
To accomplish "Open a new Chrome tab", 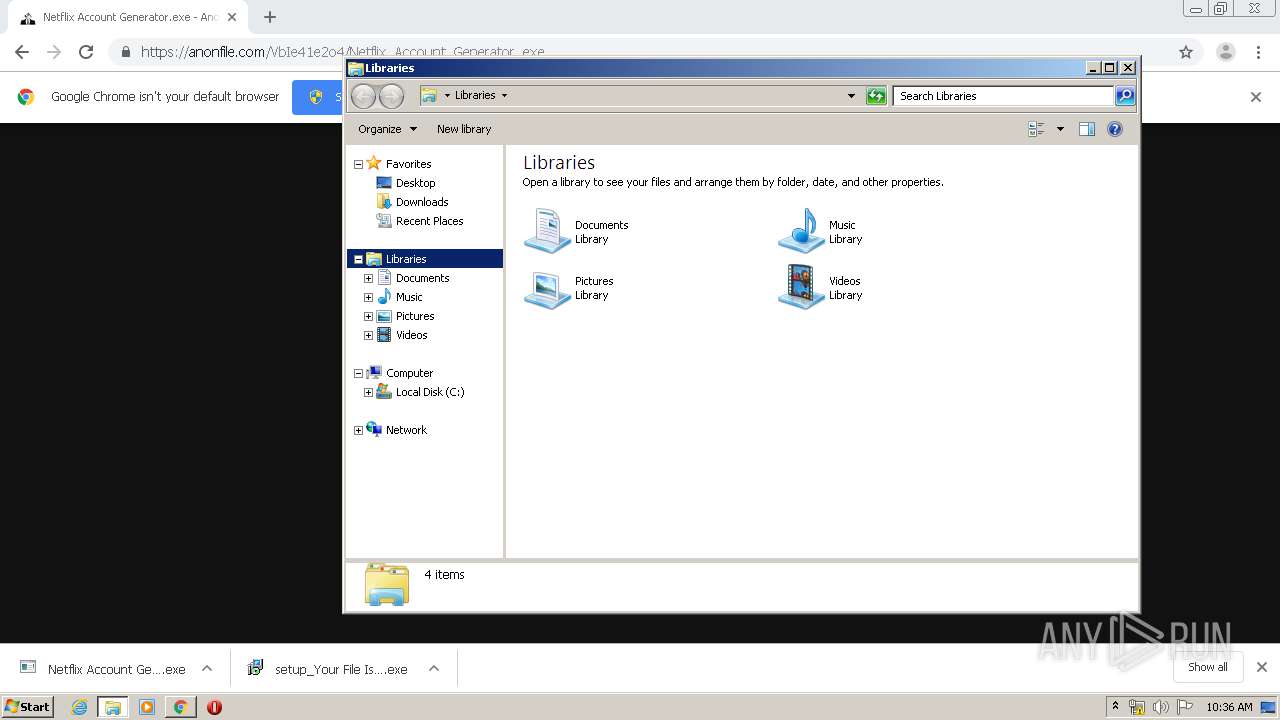I will (x=270, y=17).
